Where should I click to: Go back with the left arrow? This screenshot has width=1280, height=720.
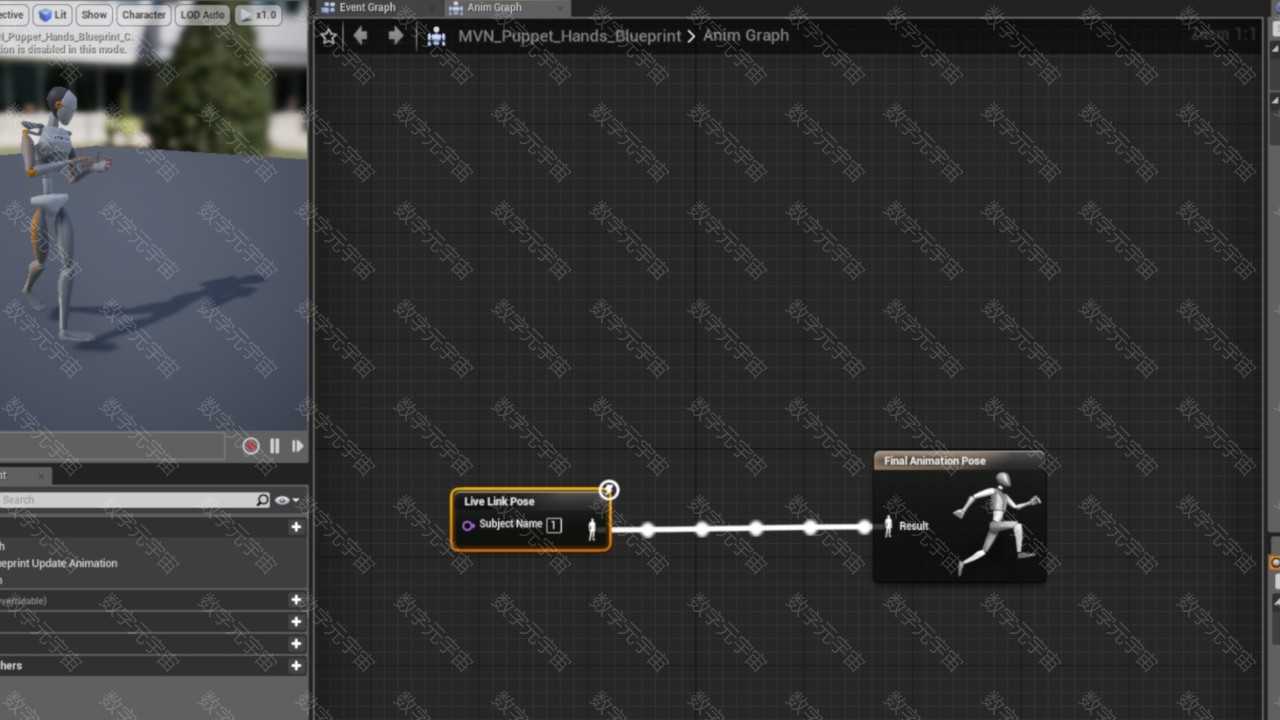coord(361,36)
